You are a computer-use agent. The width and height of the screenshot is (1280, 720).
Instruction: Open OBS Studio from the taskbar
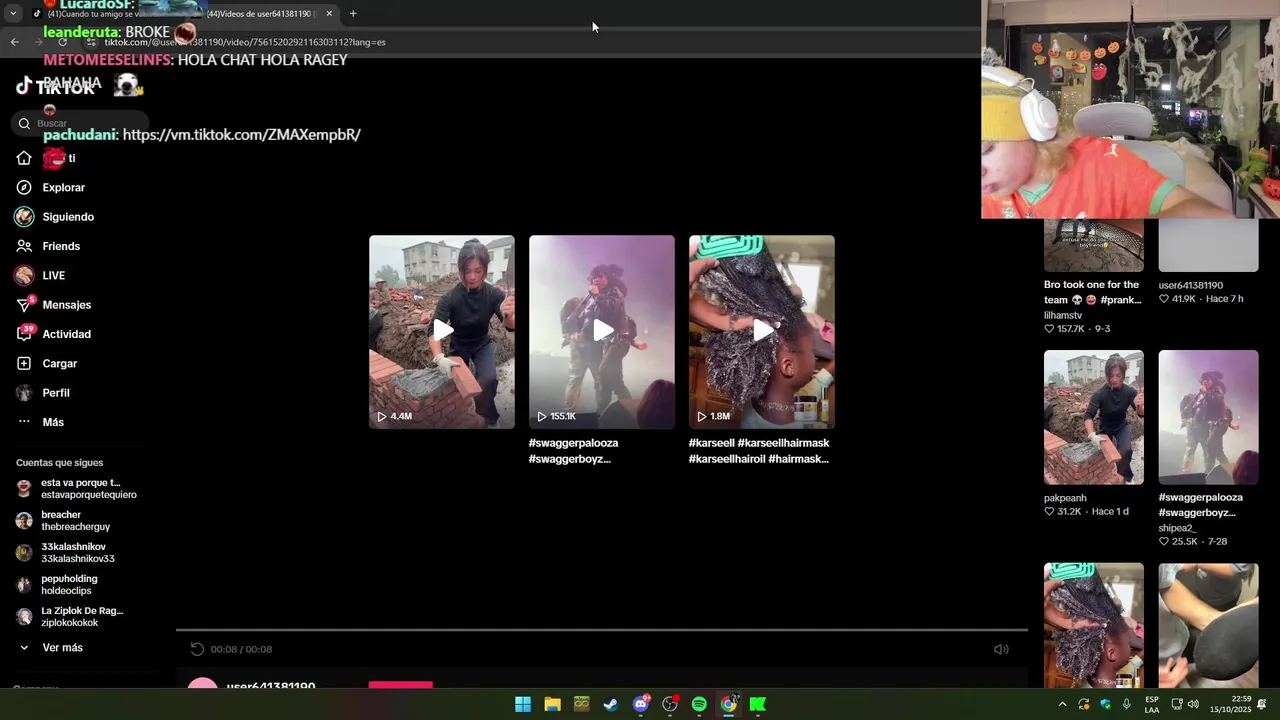670,704
